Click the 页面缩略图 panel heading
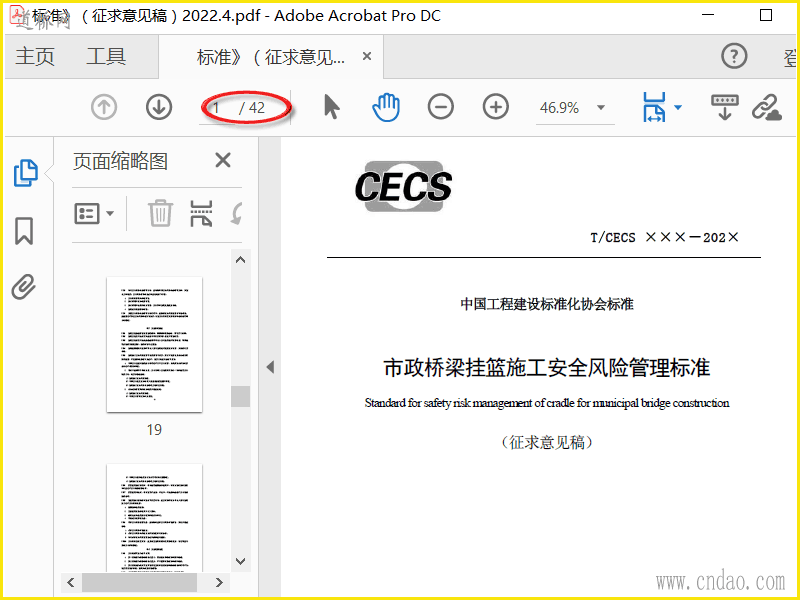The height and width of the screenshot is (600, 800). pyautogui.click(x=120, y=161)
